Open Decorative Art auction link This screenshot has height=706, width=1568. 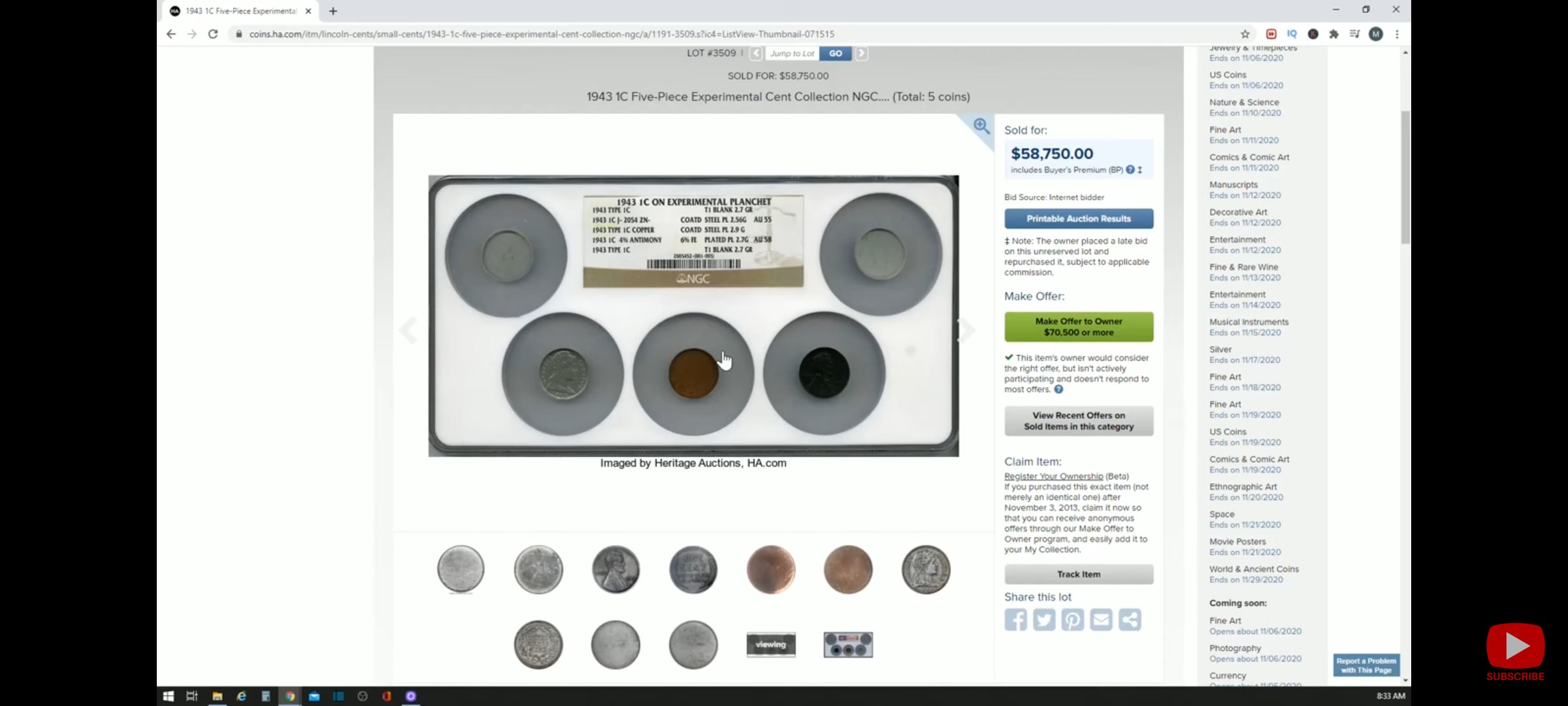click(x=1238, y=212)
